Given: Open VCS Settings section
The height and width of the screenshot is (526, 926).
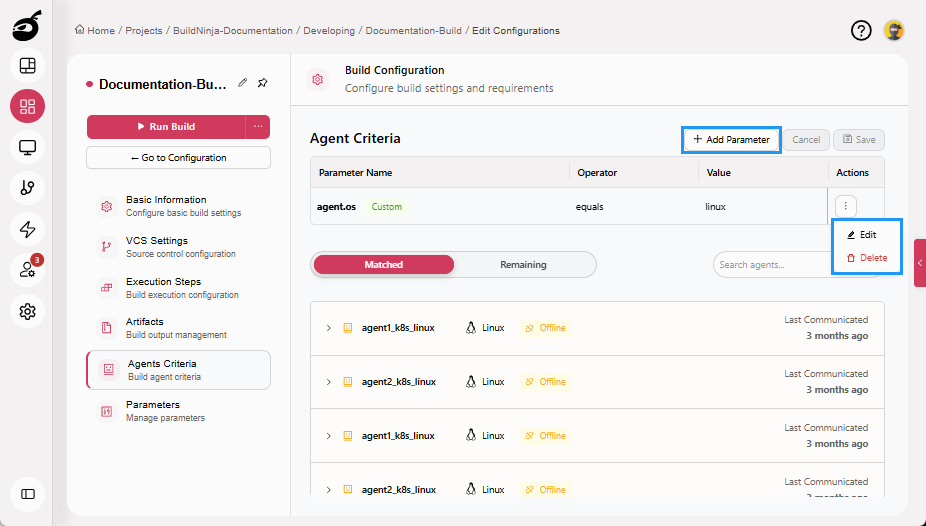Looking at the screenshot, I should click(178, 247).
